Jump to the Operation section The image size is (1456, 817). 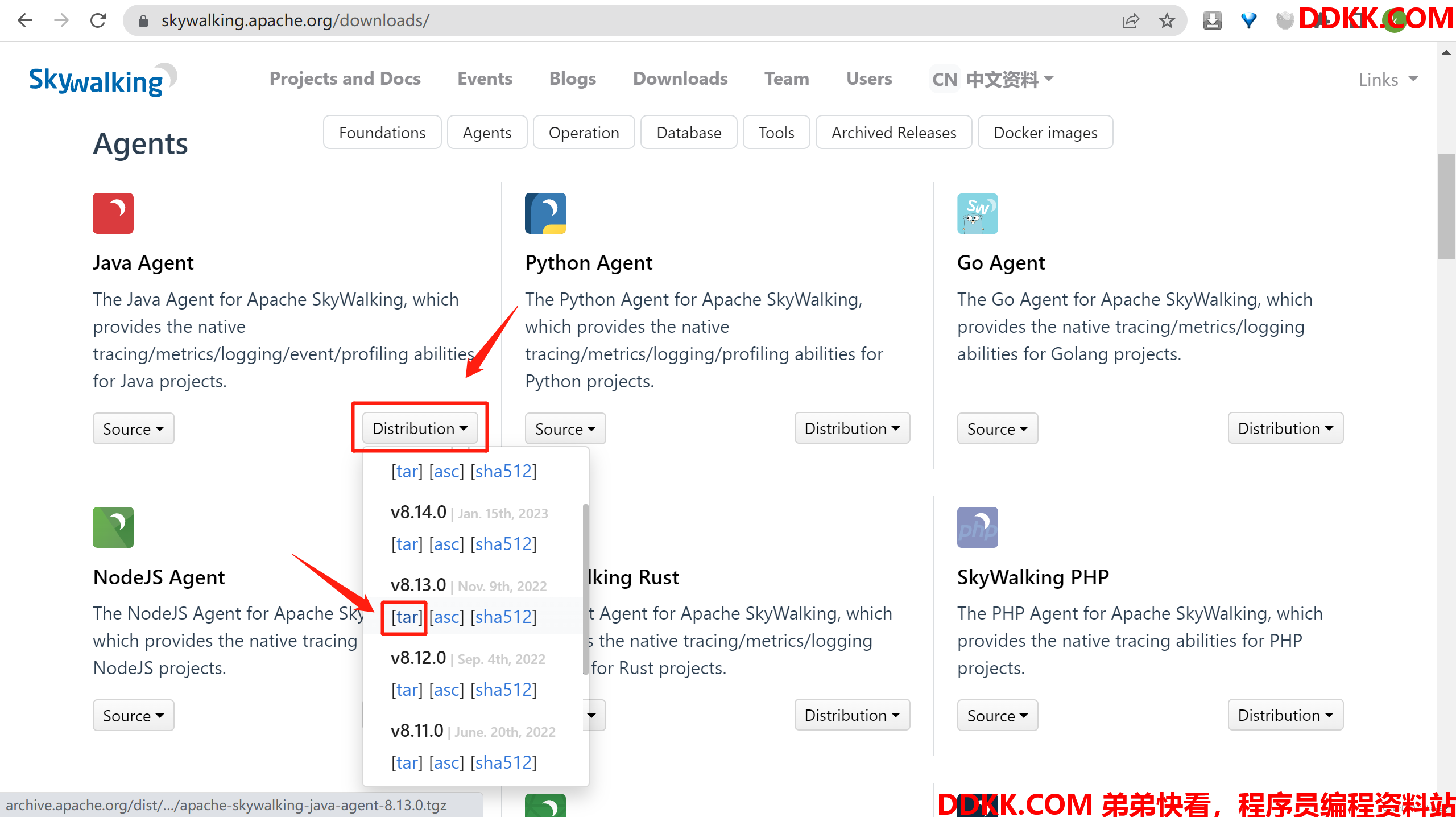tap(584, 133)
